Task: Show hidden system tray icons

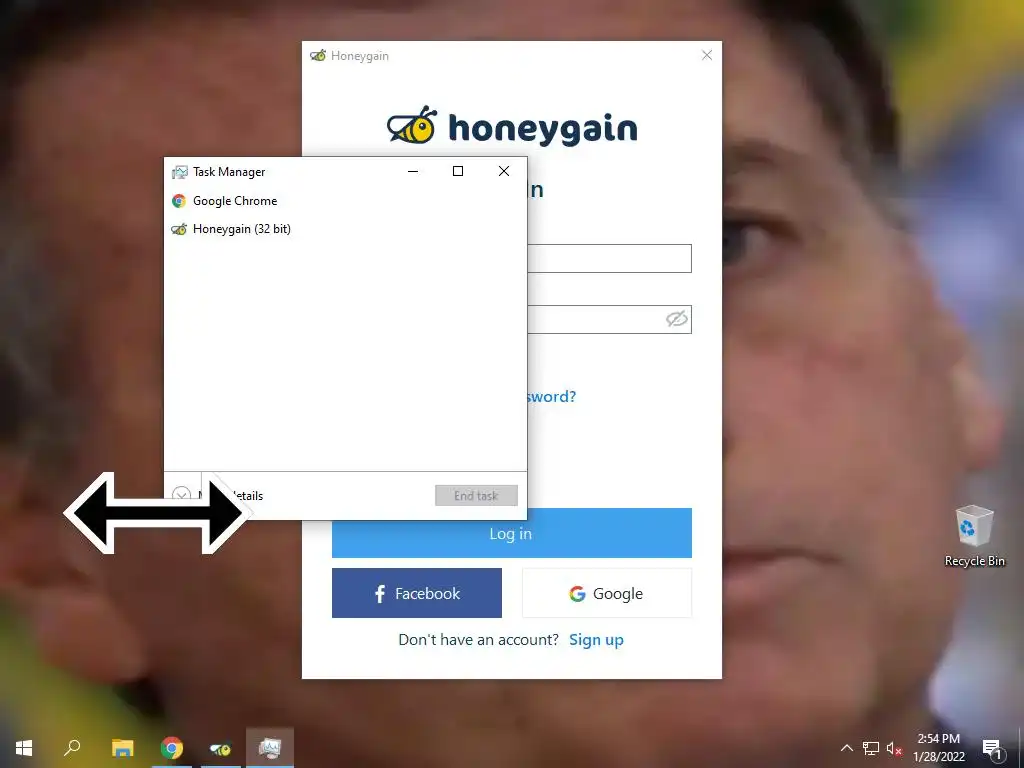Action: [x=846, y=748]
